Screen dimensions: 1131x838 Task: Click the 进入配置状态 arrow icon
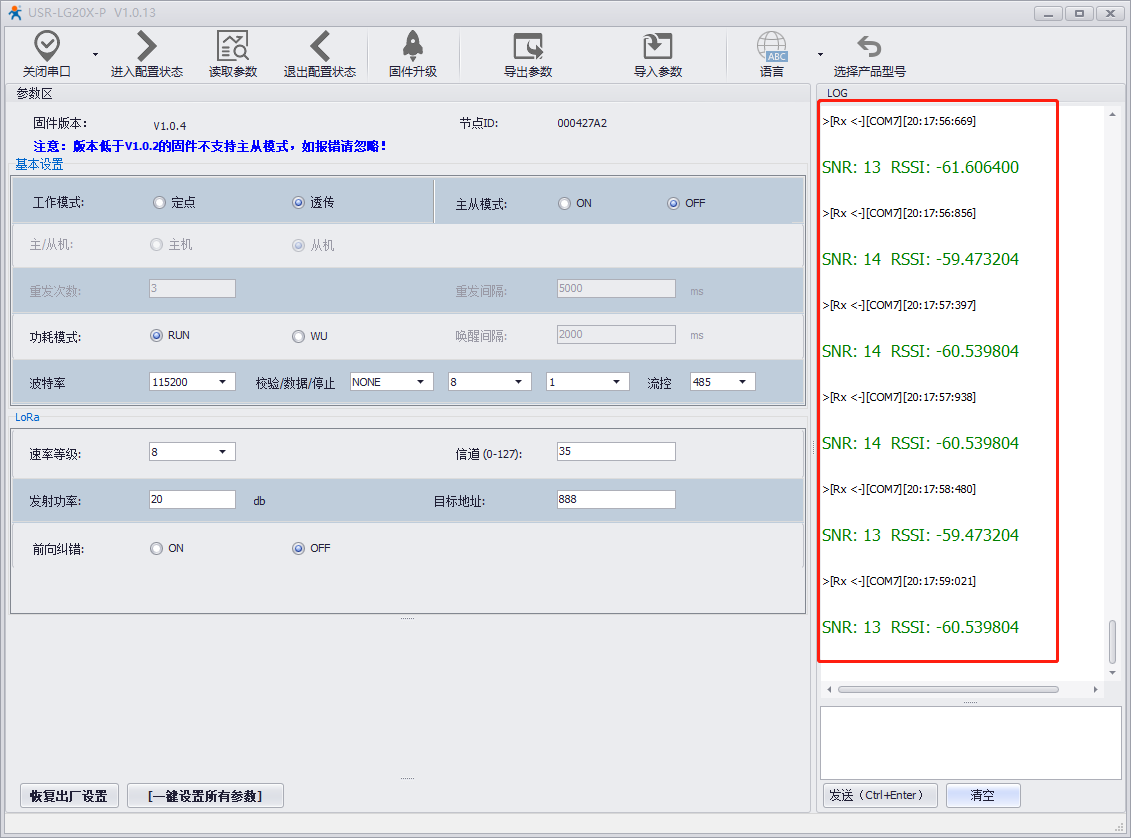(x=147, y=46)
